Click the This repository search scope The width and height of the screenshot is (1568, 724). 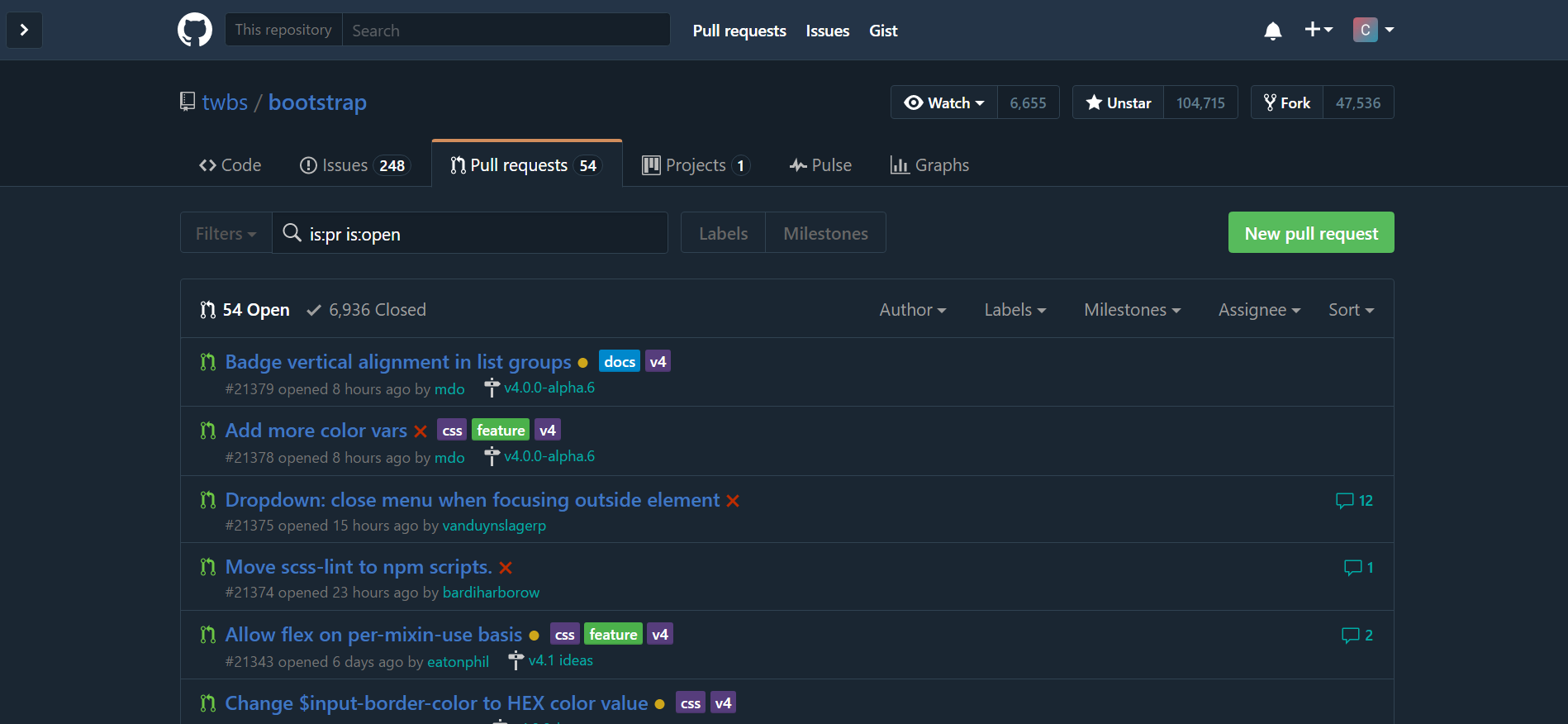283,30
